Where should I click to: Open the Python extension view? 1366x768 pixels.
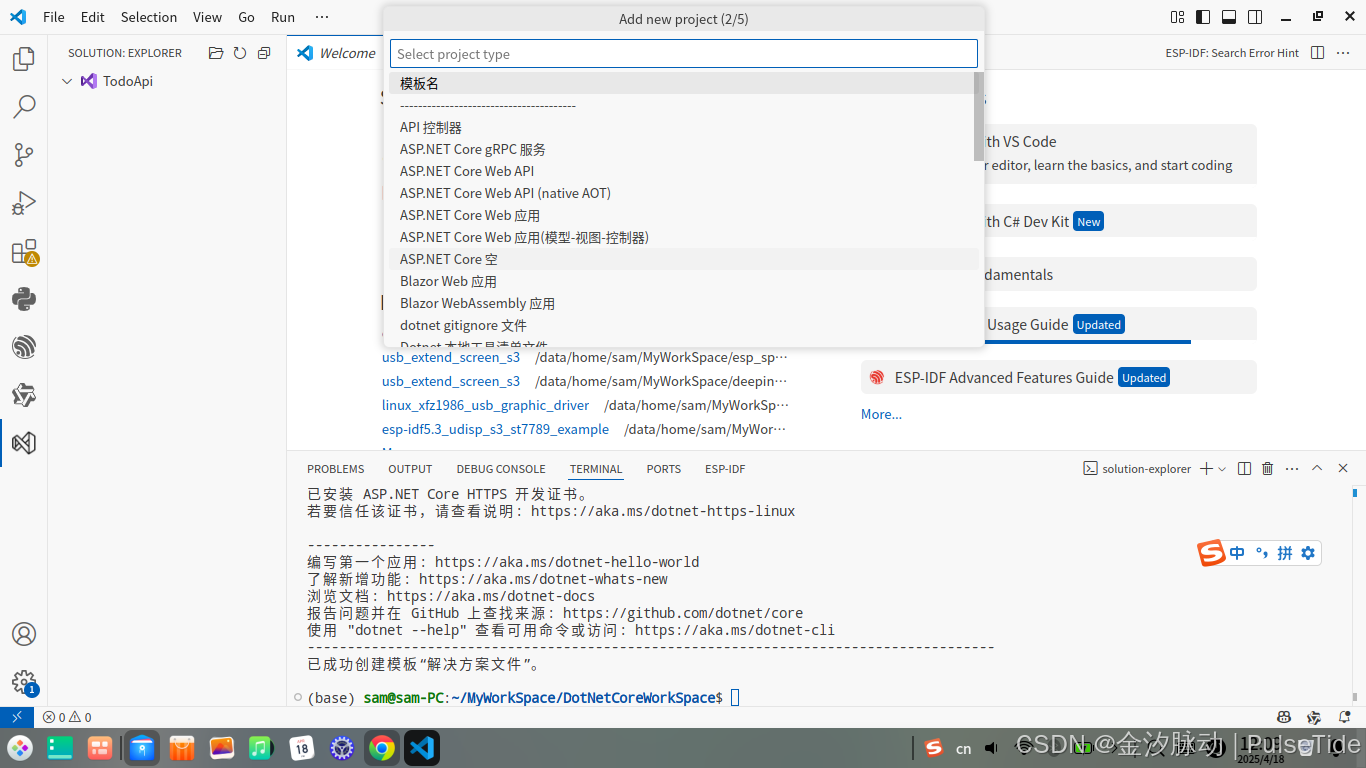[x=24, y=299]
